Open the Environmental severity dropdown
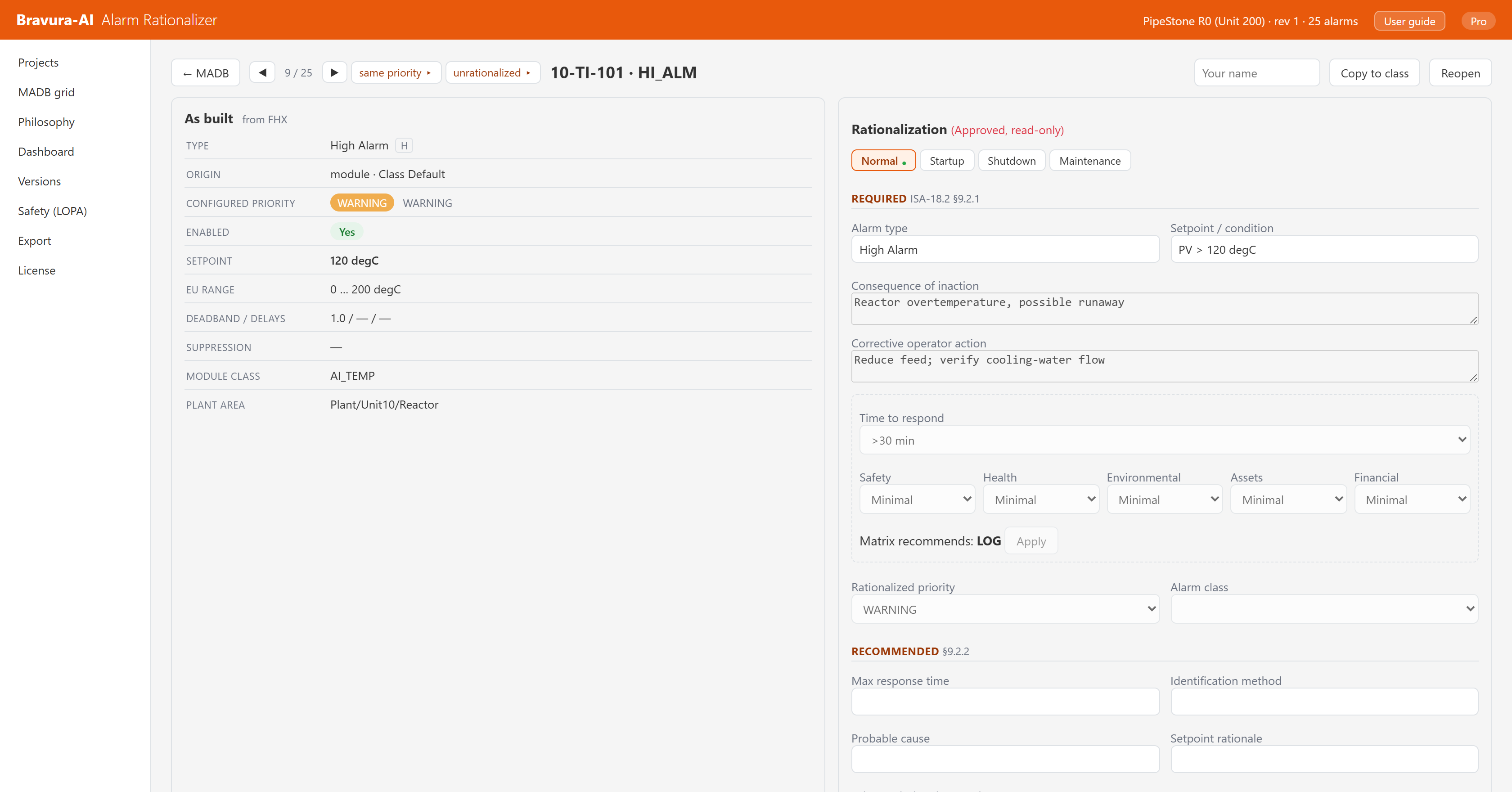This screenshot has height=792, width=1512. coord(1164,499)
